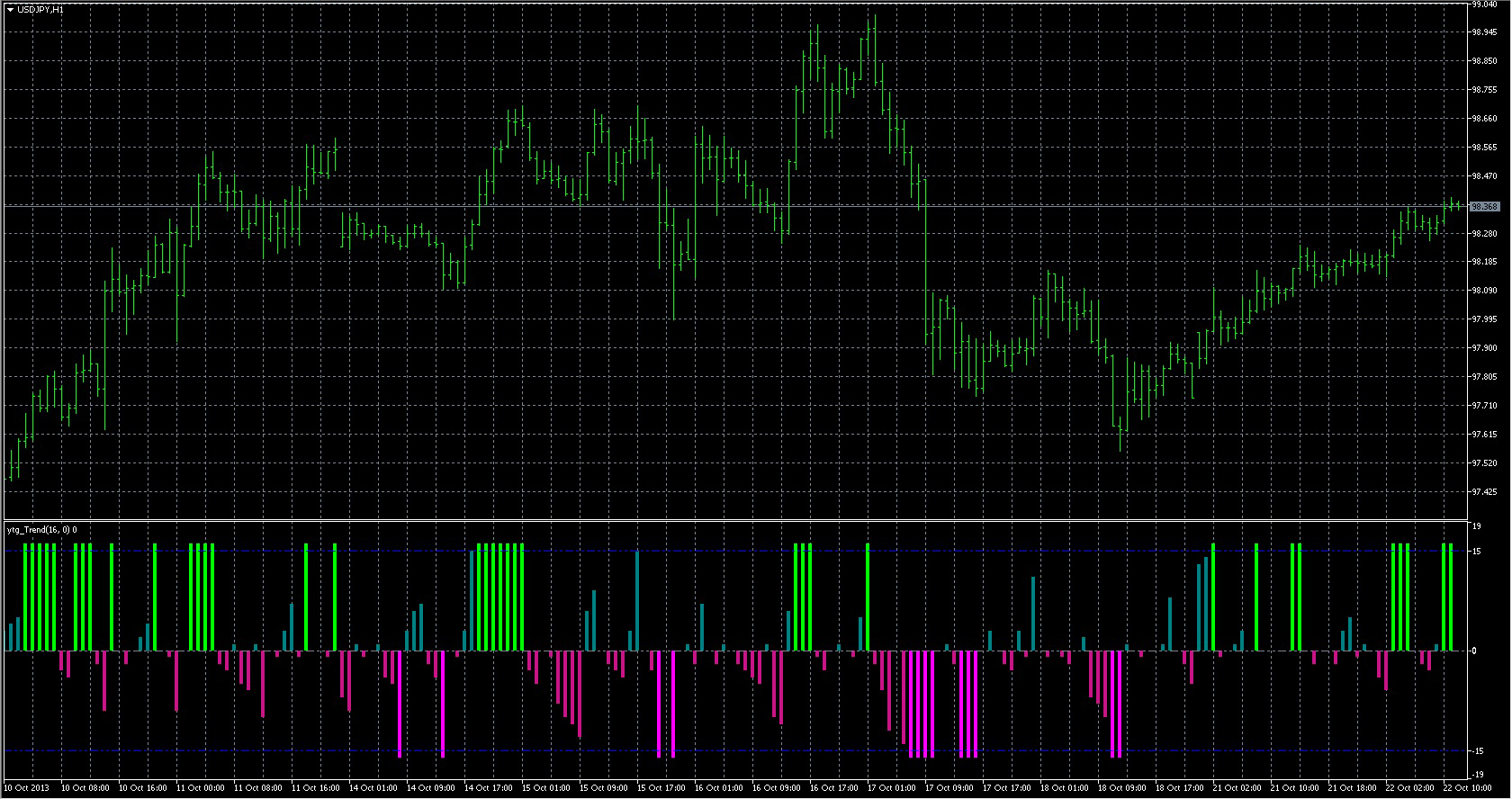Click the 98.565 price scale value
1512x799 pixels.
click(1484, 148)
